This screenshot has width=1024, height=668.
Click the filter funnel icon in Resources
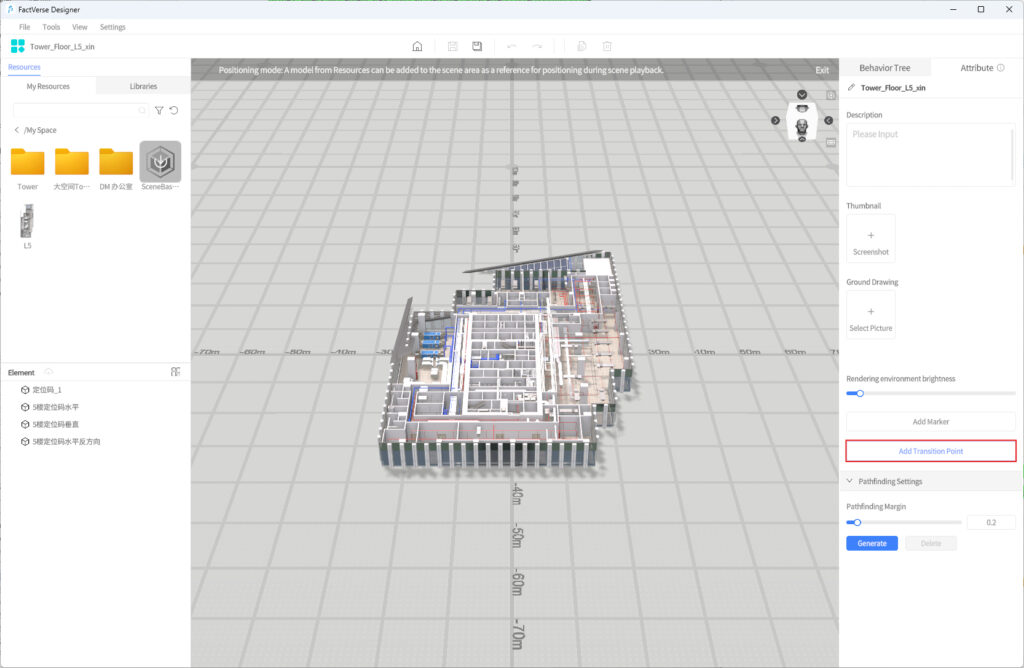click(x=159, y=110)
